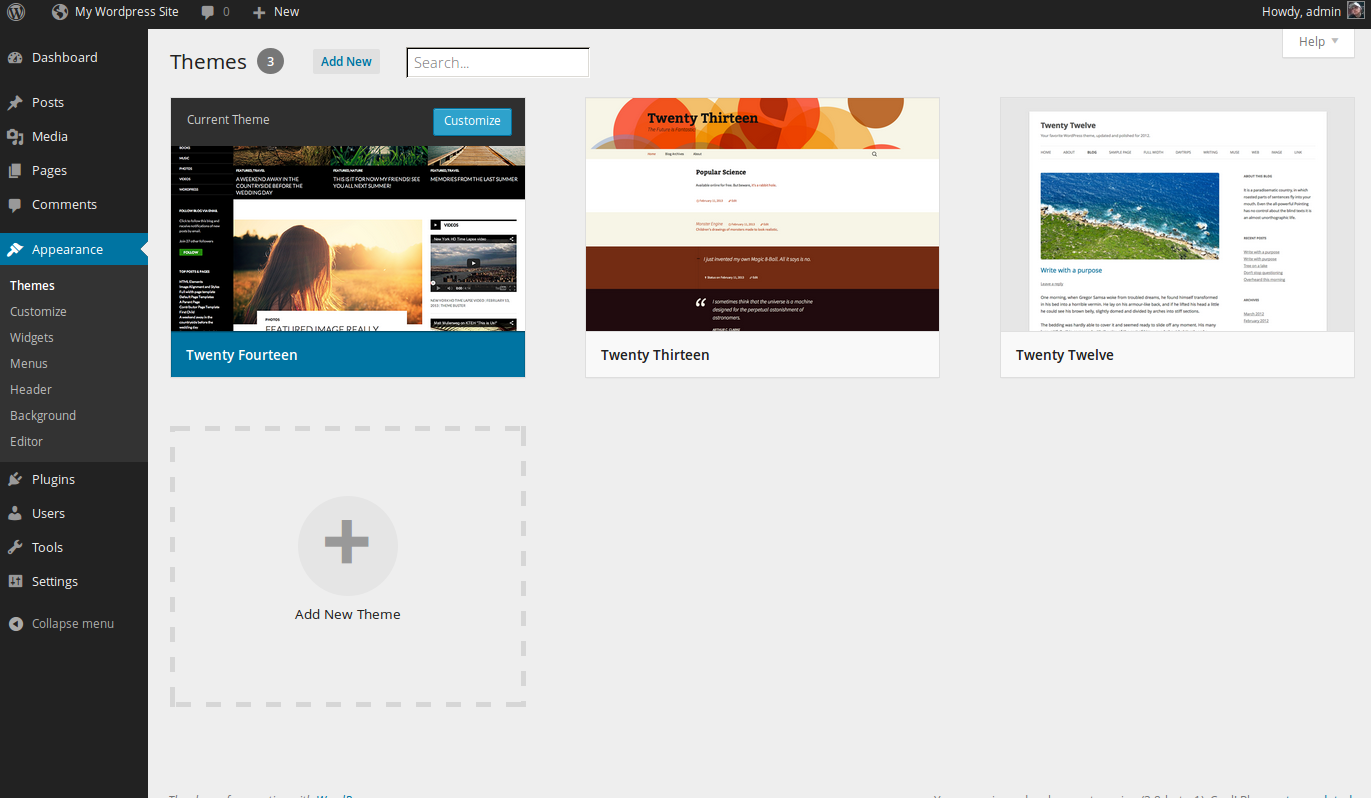
Task: Select Menus under Appearance
Action: tap(29, 364)
